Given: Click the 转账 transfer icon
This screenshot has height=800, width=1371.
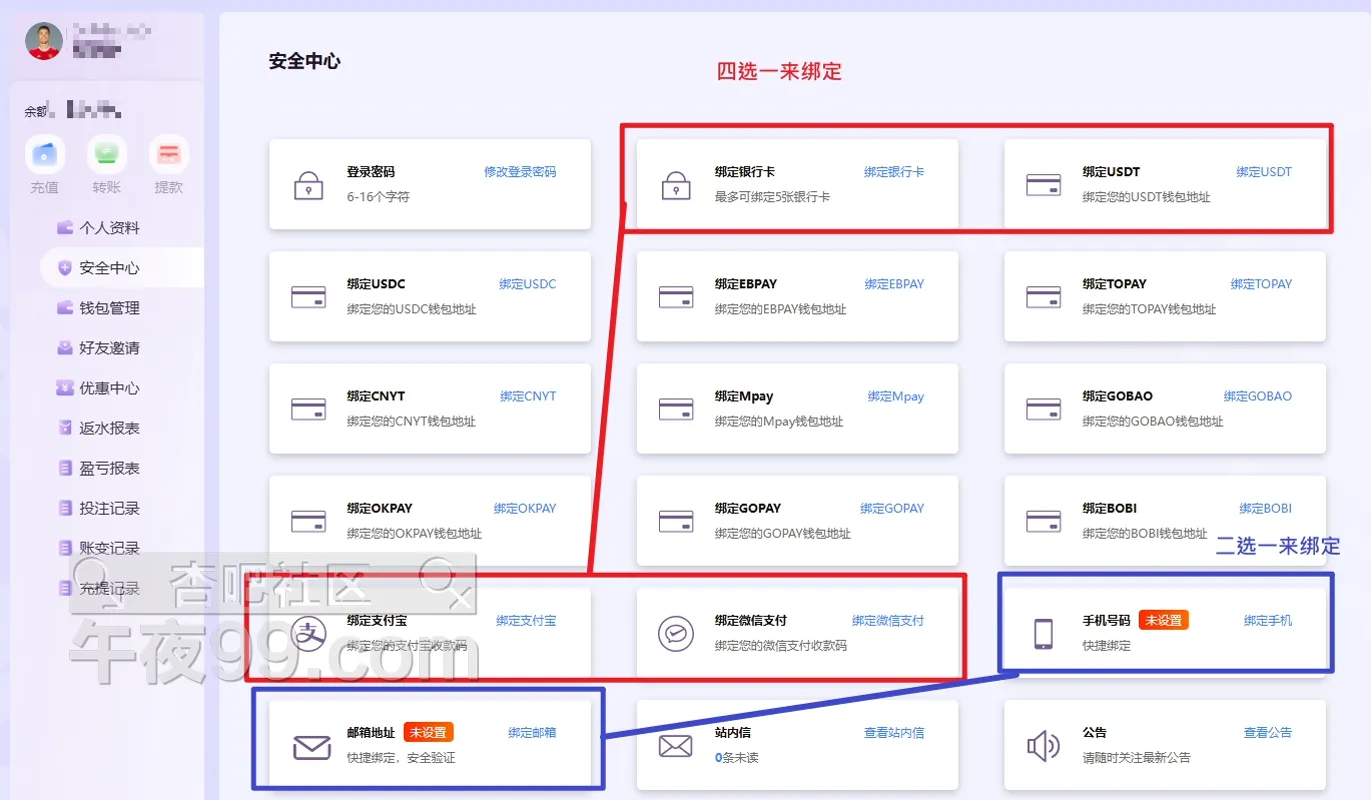Looking at the screenshot, I should (106, 155).
